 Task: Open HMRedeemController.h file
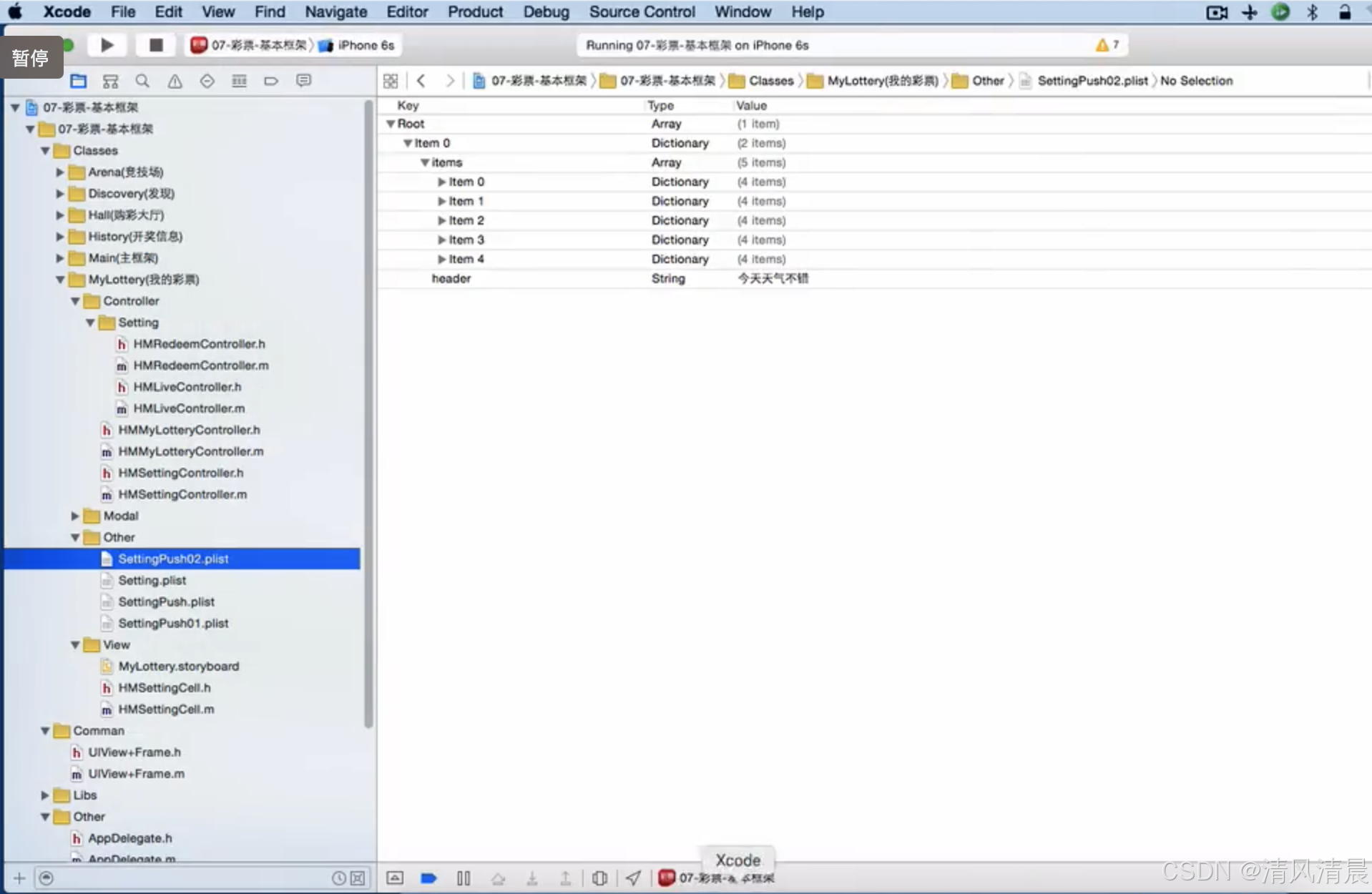199,344
